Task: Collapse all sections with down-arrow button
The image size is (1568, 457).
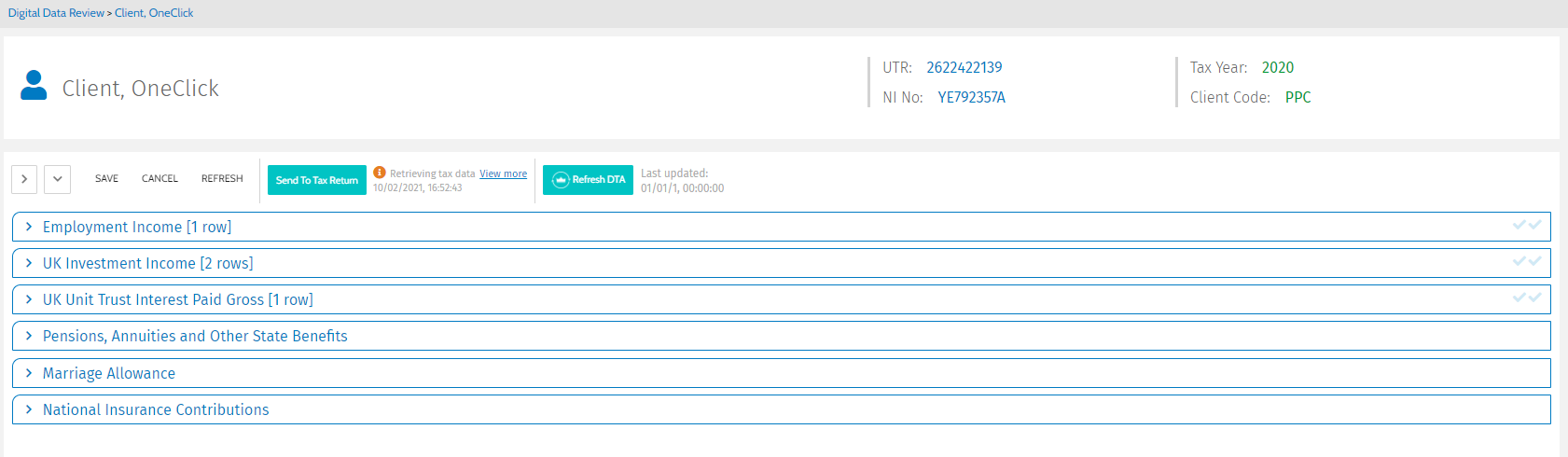Action: 57,179
